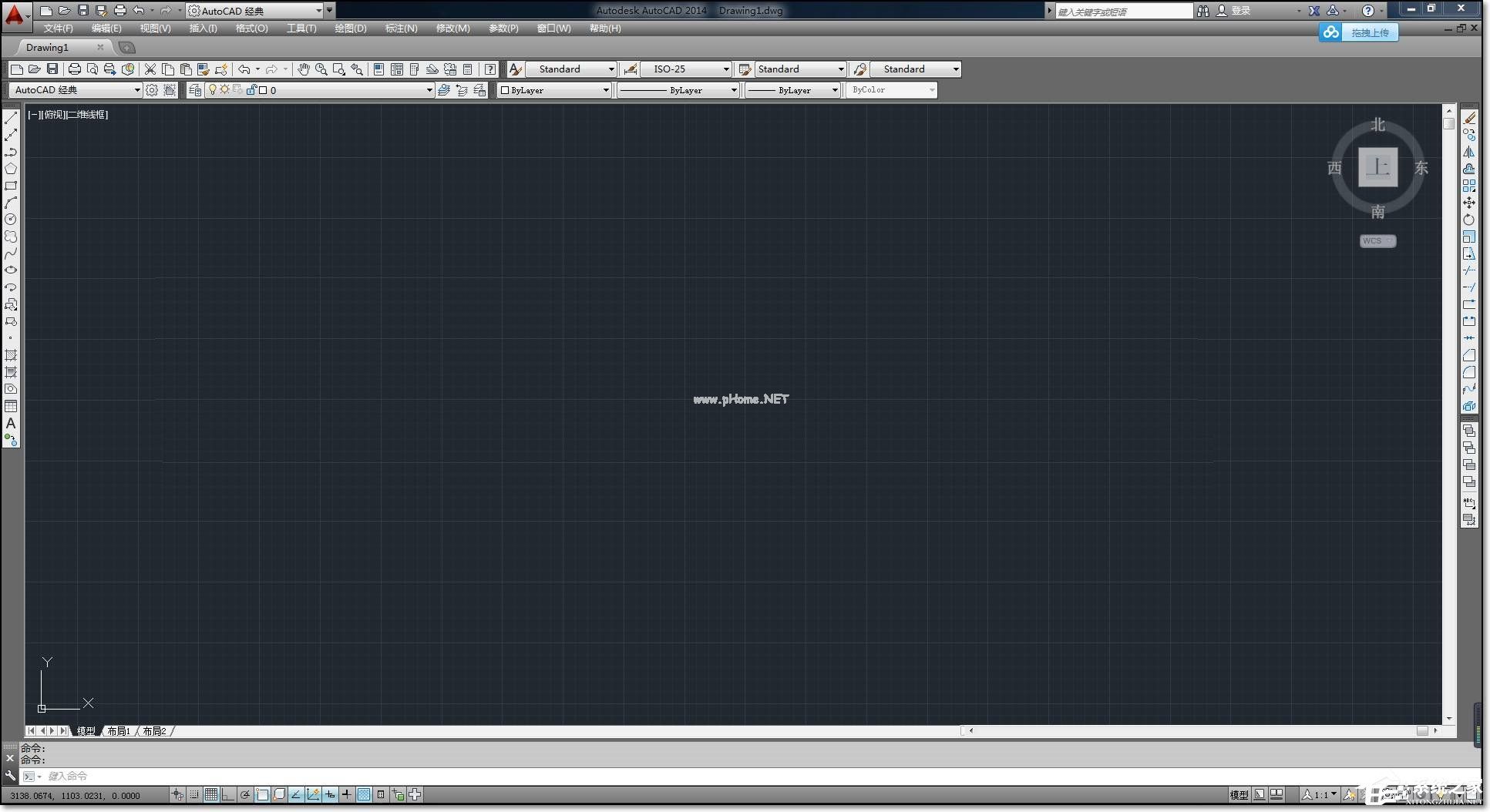This screenshot has height=812, width=1490.
Task: Open the layer selection dropdown
Action: click(429, 89)
